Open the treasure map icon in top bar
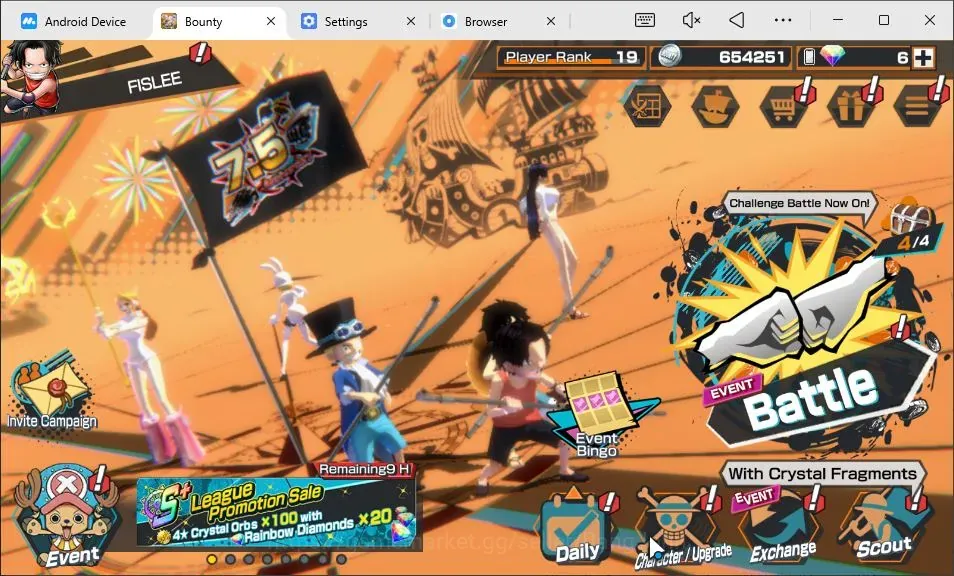The height and width of the screenshot is (576, 954). tap(647, 106)
